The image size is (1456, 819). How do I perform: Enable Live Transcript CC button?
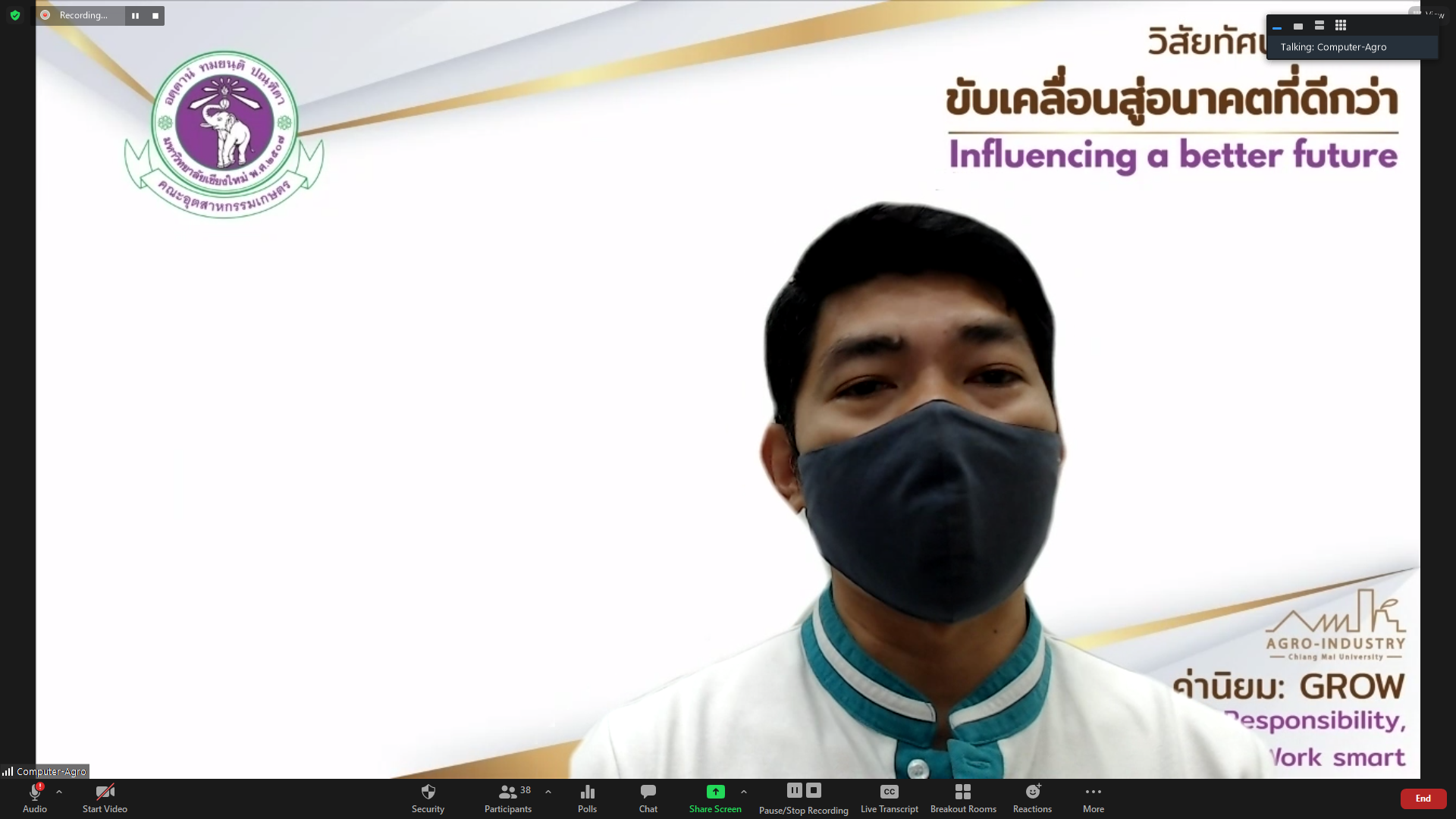[x=890, y=798]
